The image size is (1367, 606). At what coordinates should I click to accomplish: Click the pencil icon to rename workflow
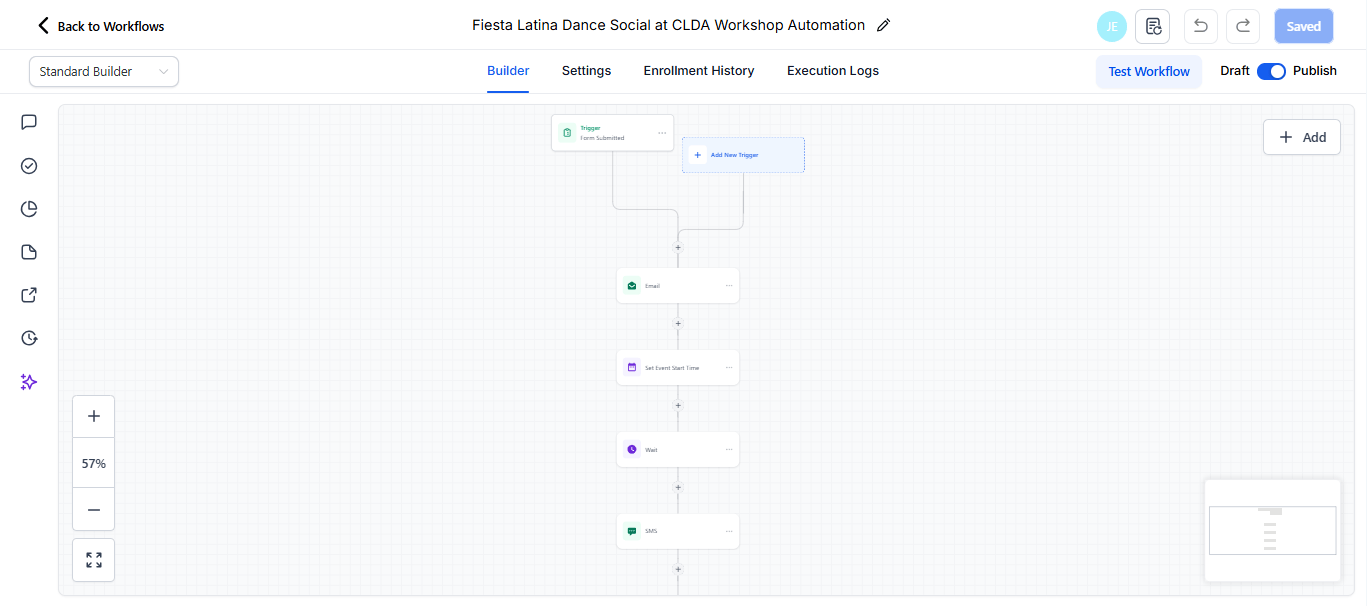pos(883,26)
